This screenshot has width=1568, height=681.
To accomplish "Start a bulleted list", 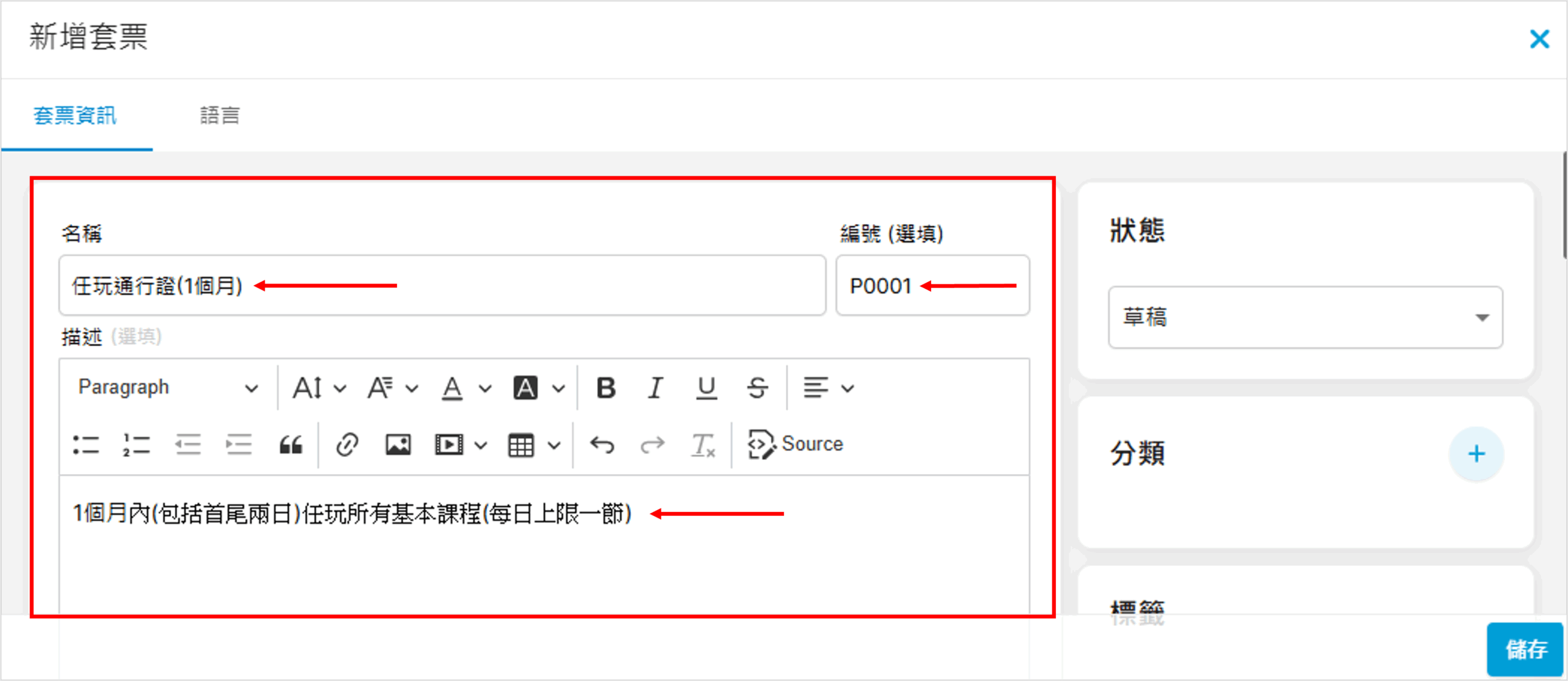I will (86, 445).
